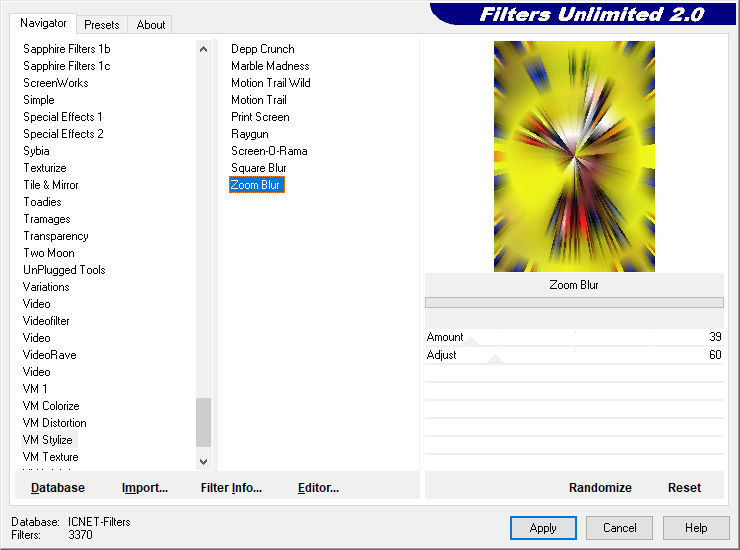Image resolution: width=740 pixels, height=550 pixels.
Task: Reset the filter parameters
Action: pos(684,488)
